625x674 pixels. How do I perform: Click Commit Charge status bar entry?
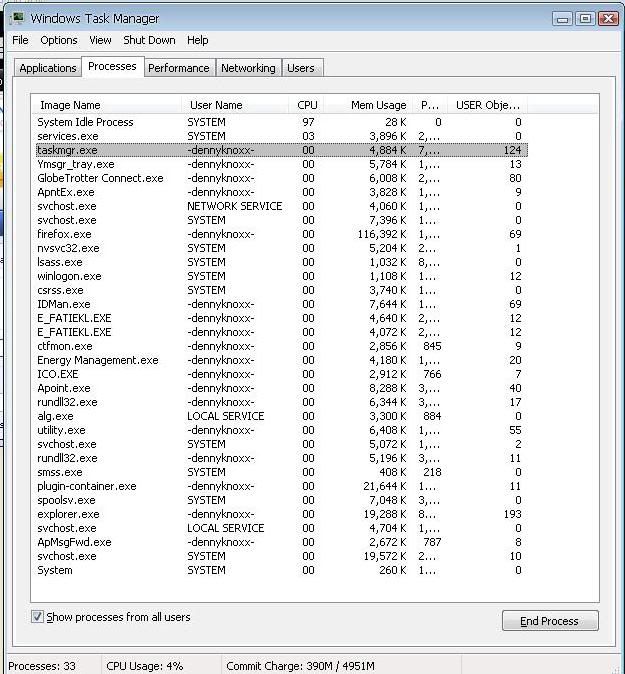[x=300, y=666]
